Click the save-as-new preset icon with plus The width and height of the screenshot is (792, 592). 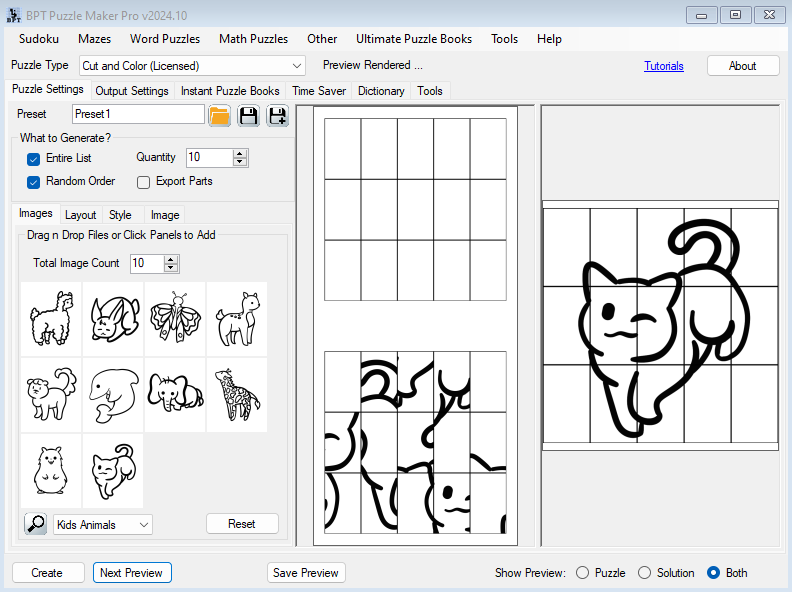[276, 116]
